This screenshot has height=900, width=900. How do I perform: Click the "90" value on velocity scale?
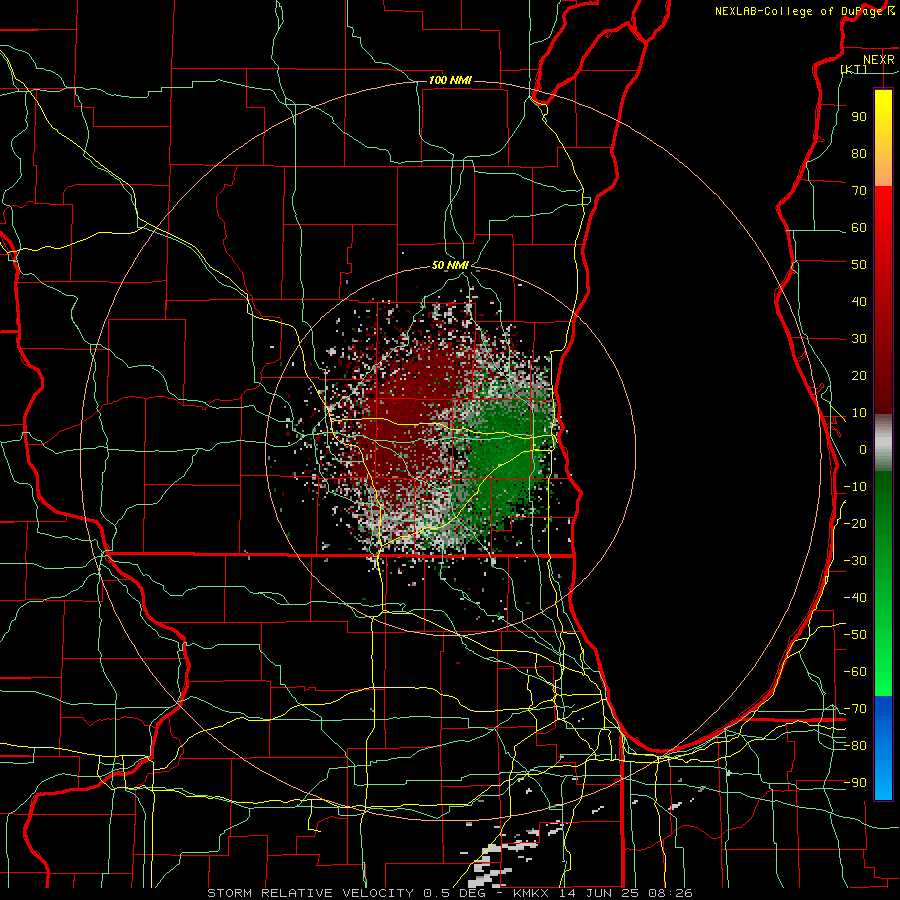point(859,117)
